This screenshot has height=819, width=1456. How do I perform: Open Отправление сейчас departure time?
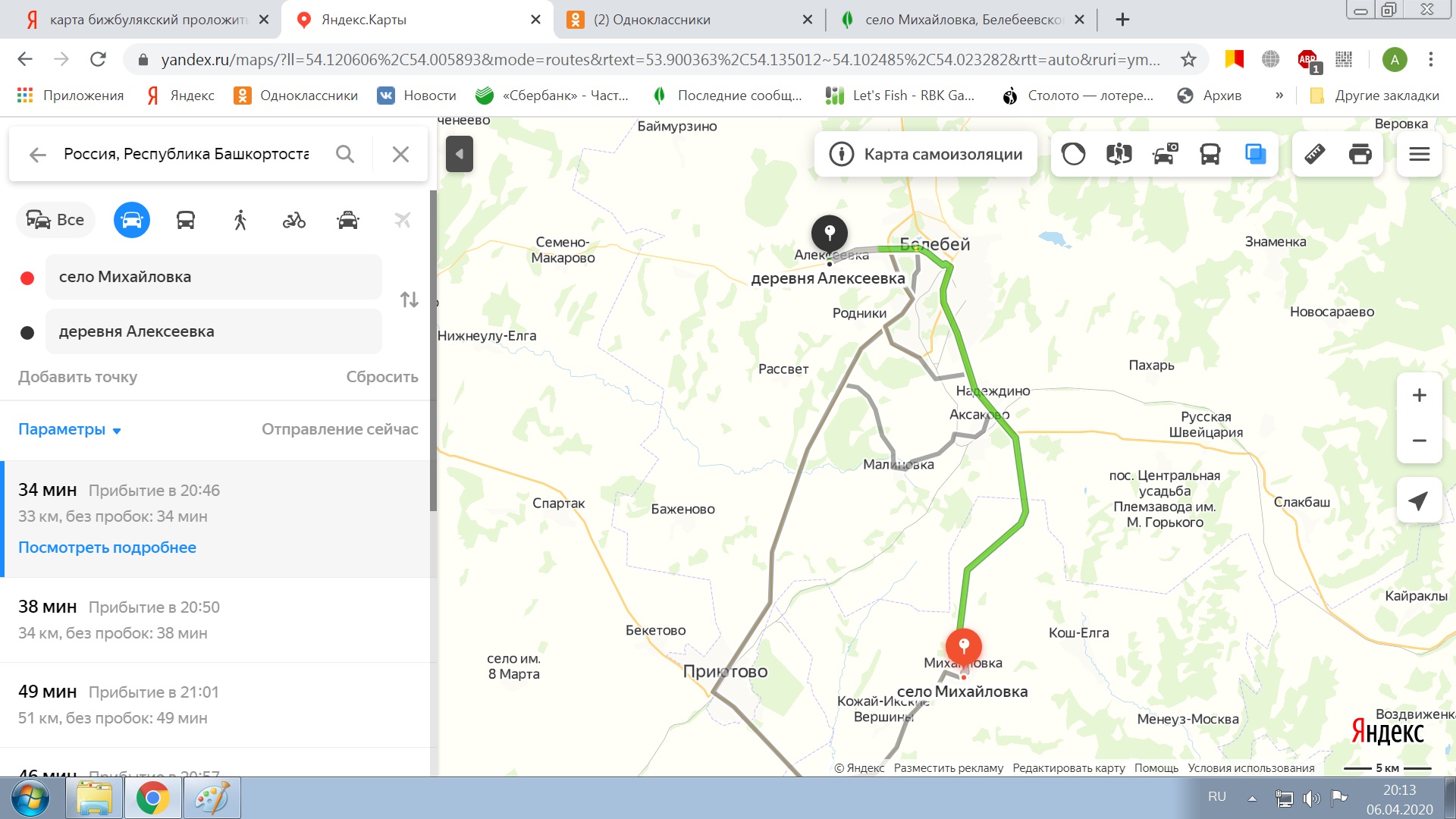(340, 429)
